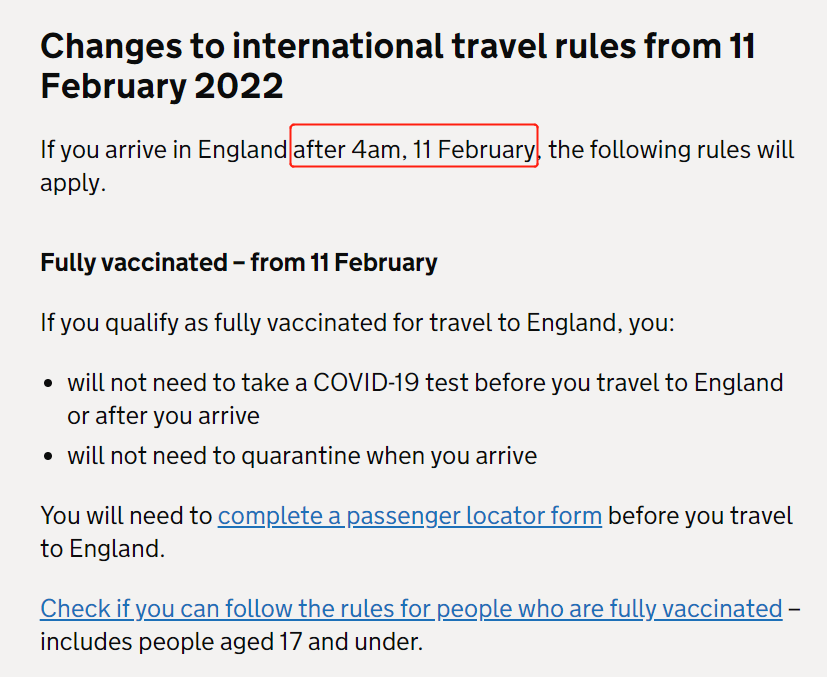
Task: Click the bullet dot before the COVID-19 test item
Action: pyautogui.click(x=49, y=383)
